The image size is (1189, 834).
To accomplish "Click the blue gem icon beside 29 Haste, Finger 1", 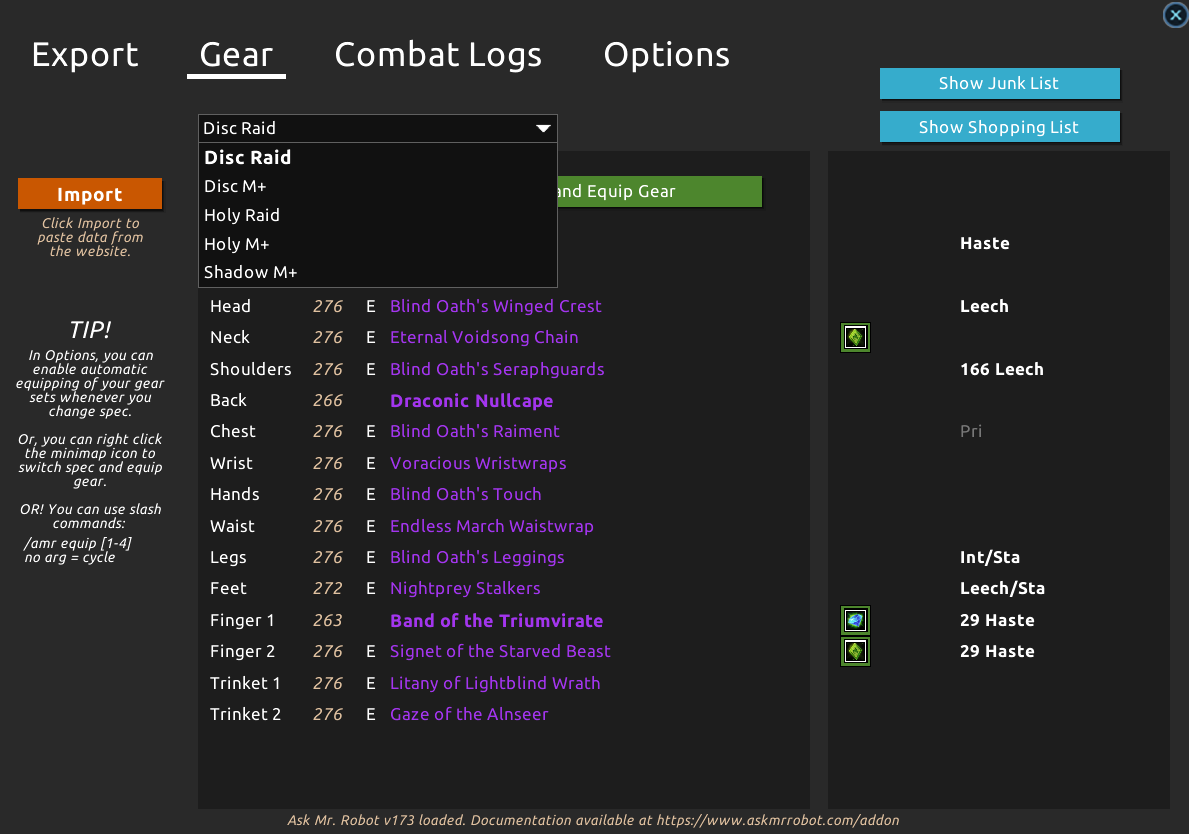I will [855, 620].
